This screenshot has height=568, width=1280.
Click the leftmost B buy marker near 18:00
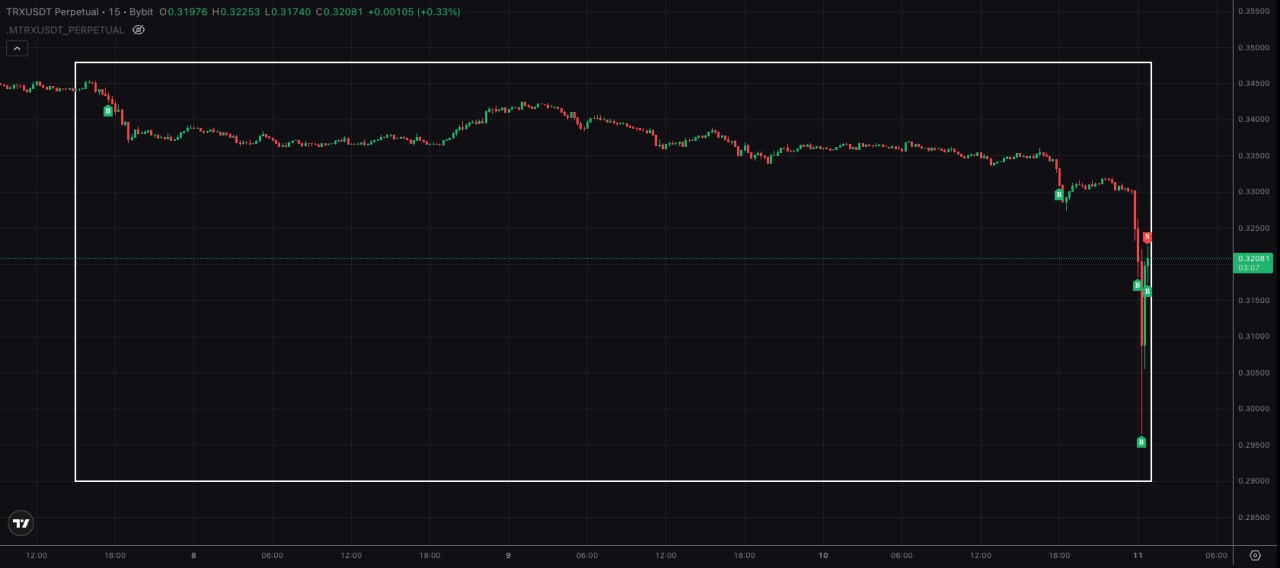tap(108, 111)
